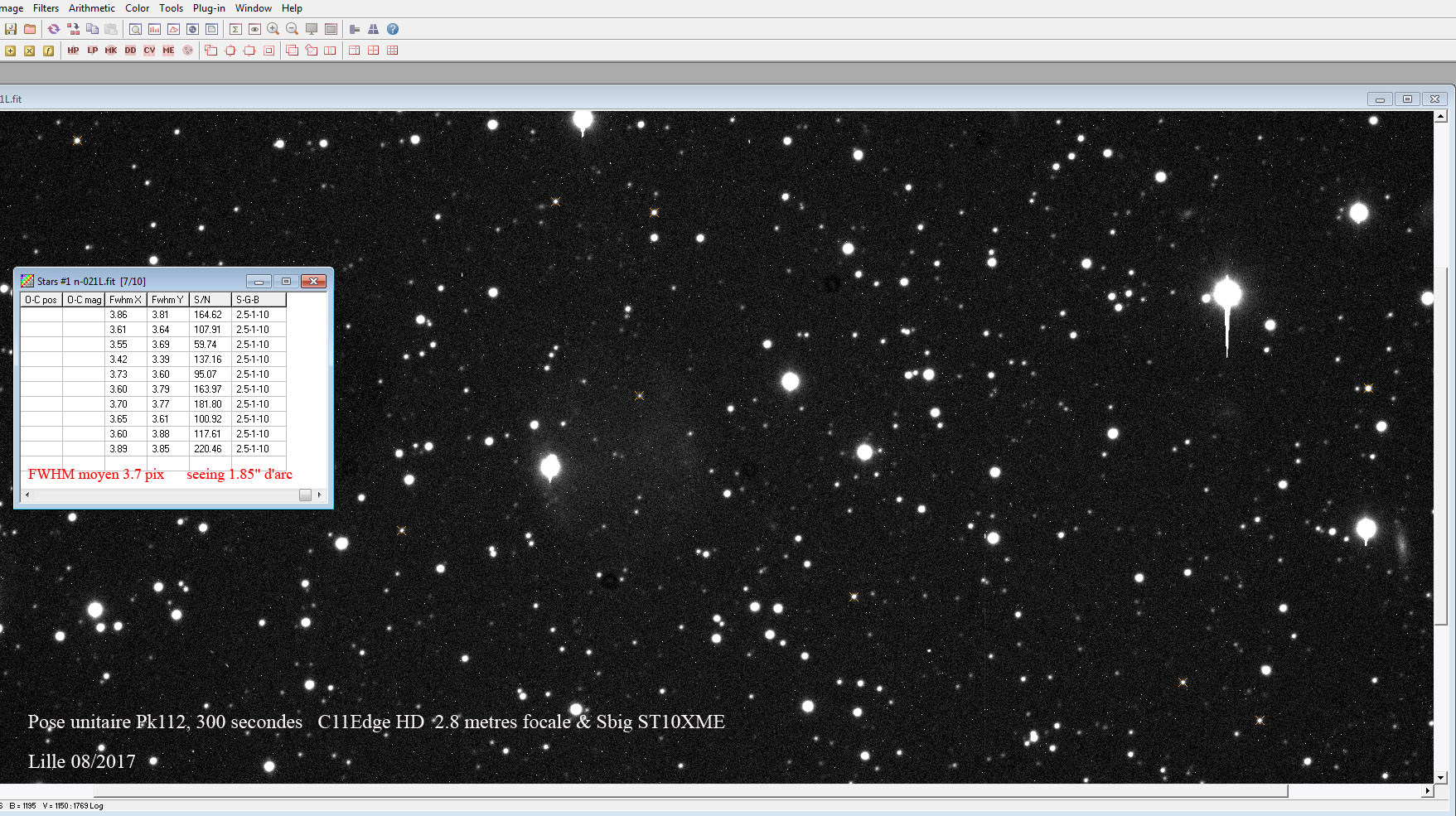Select the S/N value 220.46
This screenshot has width=1456, height=816.
208,449
